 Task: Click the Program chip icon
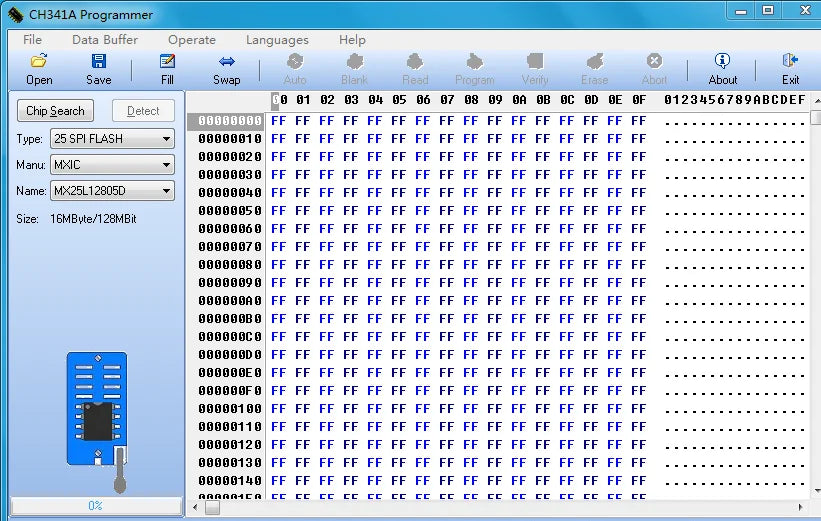[x=474, y=62]
